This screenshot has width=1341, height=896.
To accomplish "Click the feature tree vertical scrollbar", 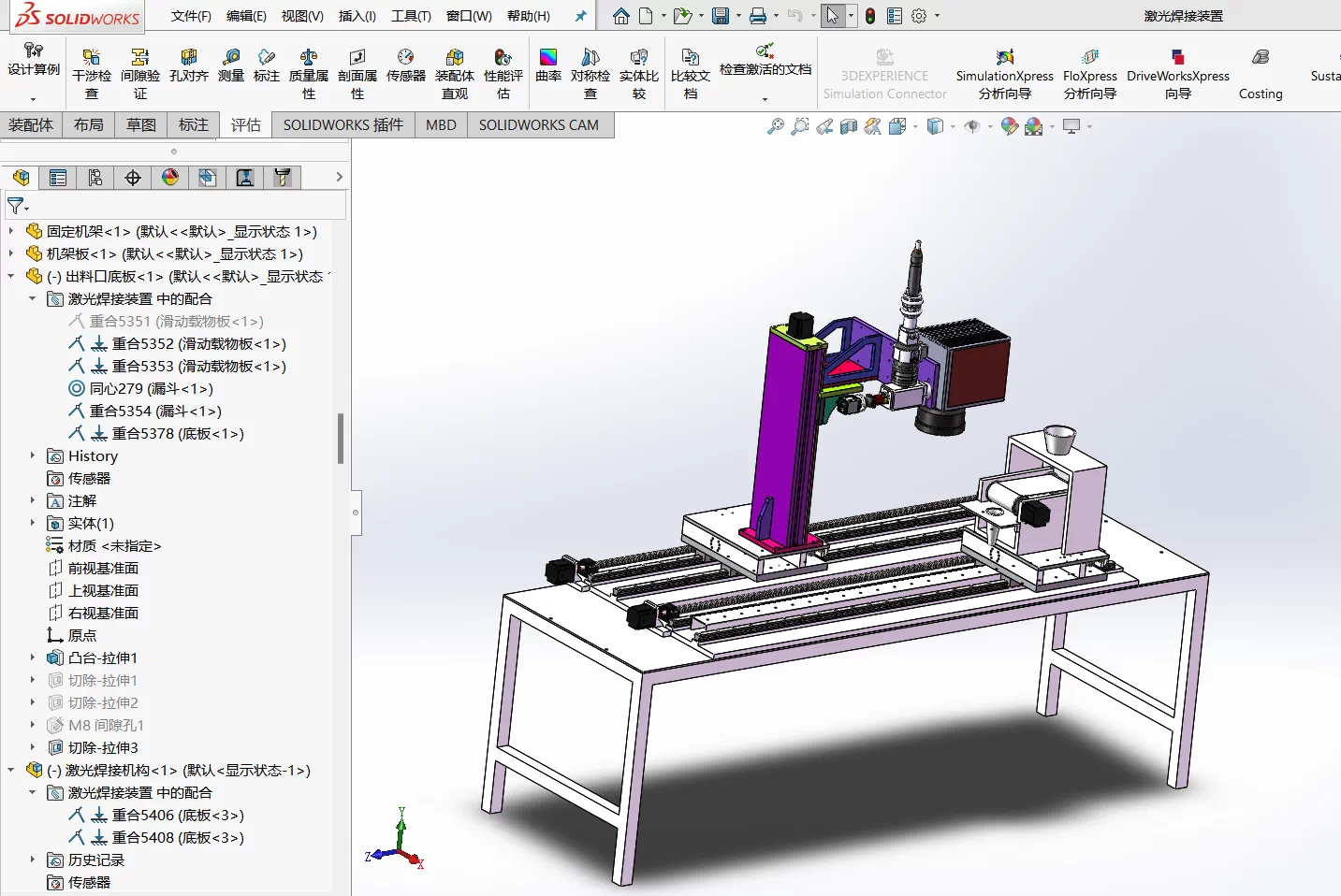I will 341,439.
